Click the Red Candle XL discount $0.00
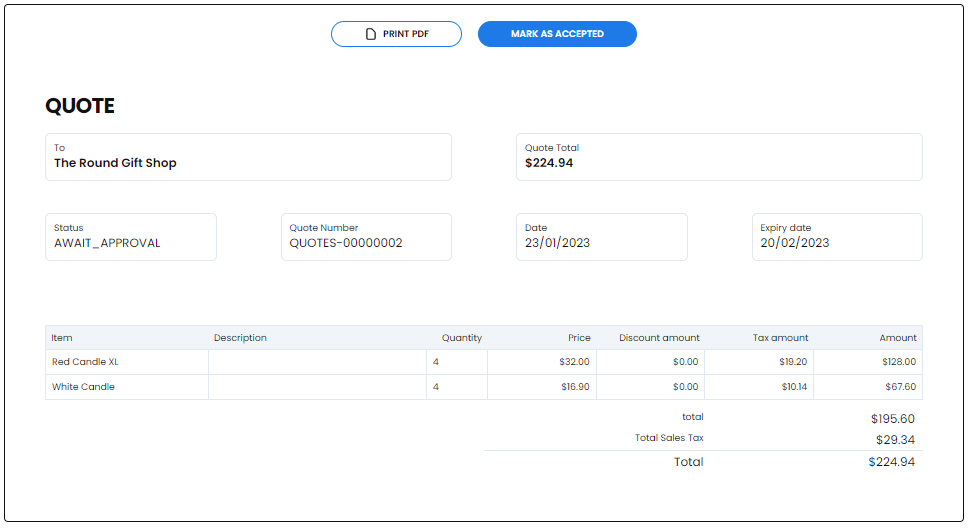Image resolution: width=968 pixels, height=528 pixels. point(685,362)
